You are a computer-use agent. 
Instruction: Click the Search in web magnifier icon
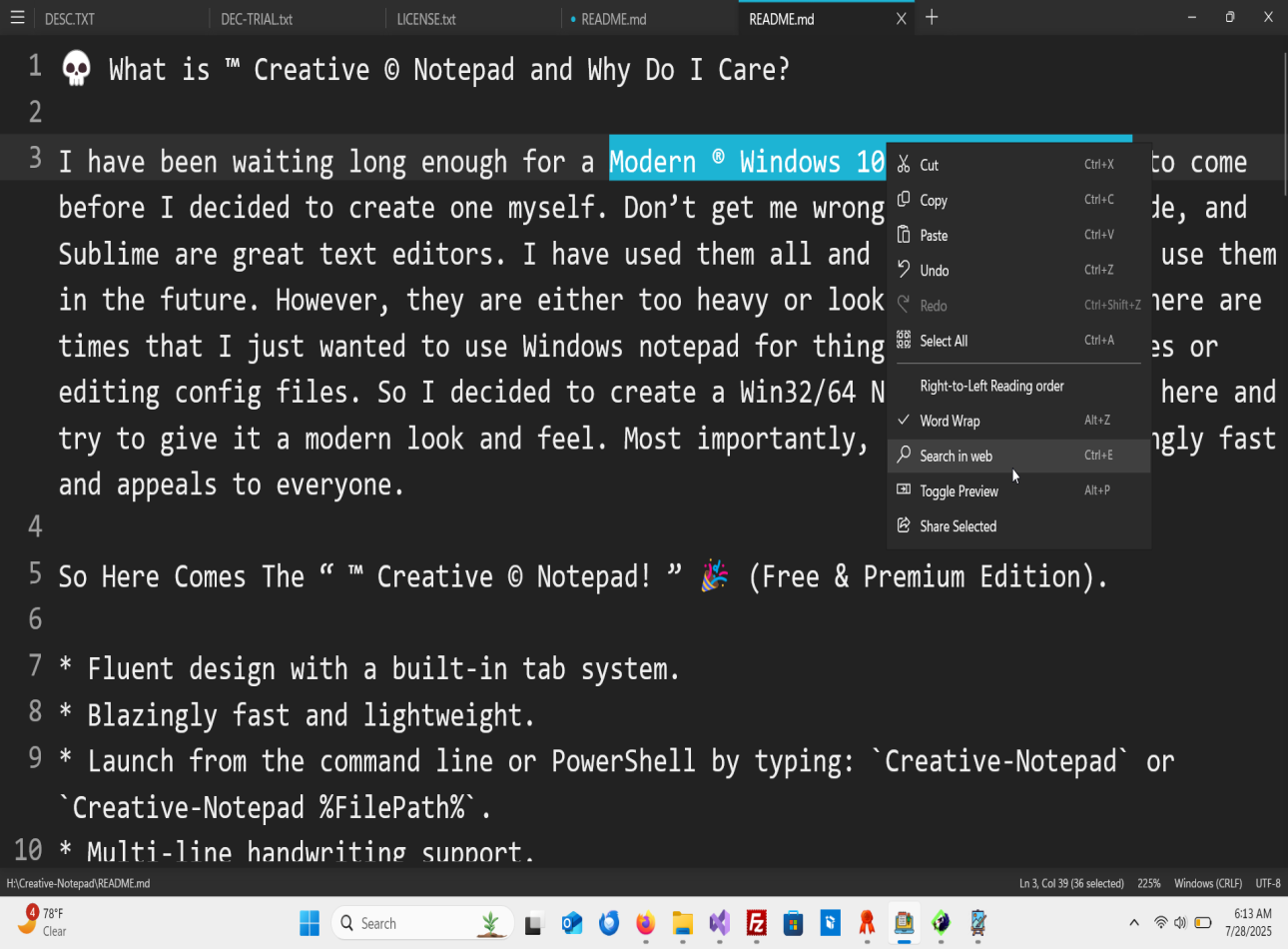(x=903, y=455)
